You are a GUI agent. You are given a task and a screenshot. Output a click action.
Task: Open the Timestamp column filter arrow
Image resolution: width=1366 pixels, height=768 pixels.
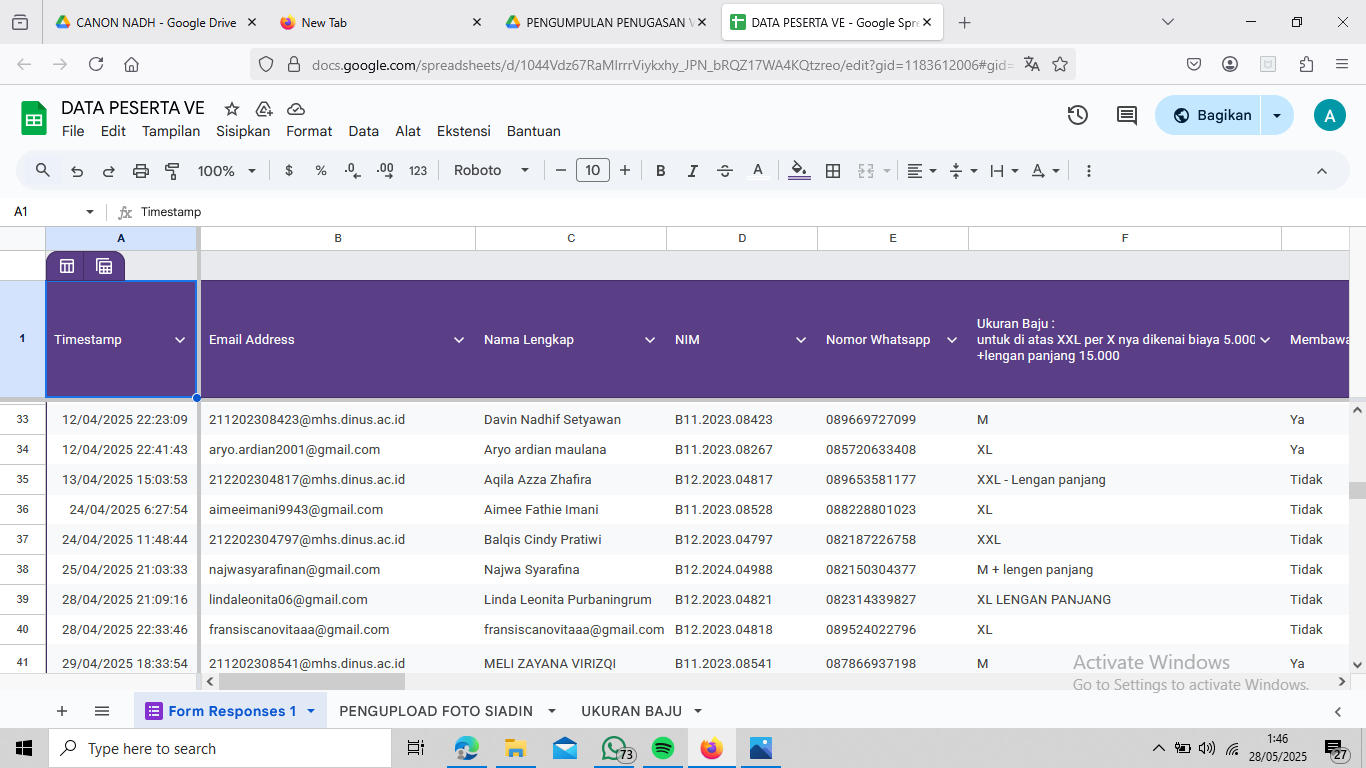180,340
